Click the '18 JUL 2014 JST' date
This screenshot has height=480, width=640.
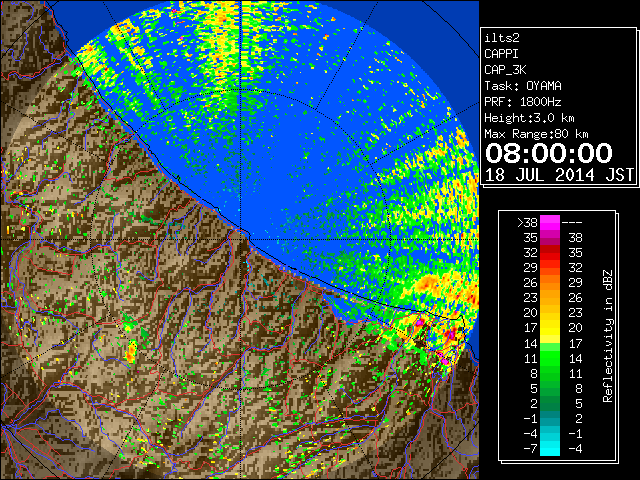(559, 175)
